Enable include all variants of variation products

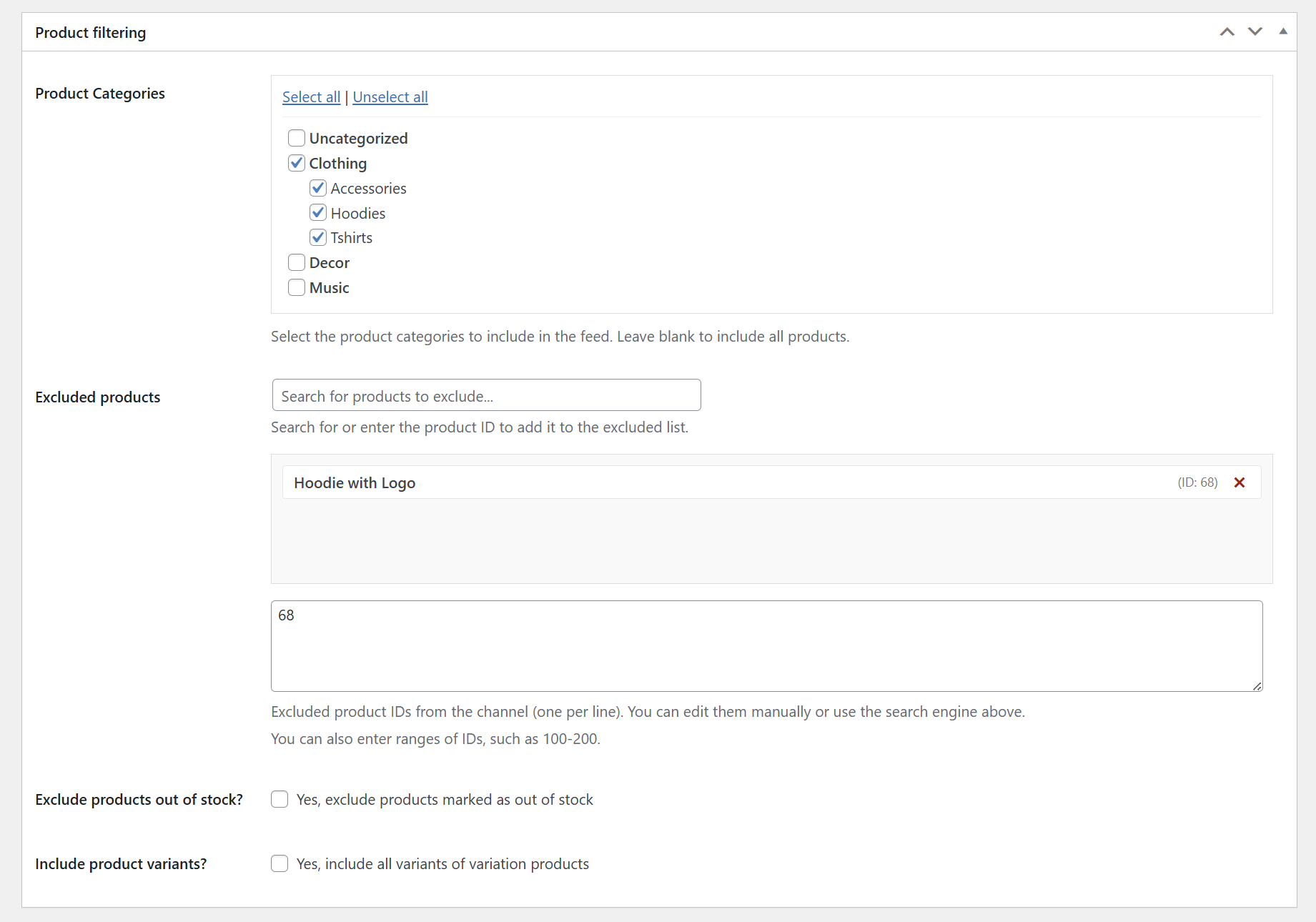[279, 863]
